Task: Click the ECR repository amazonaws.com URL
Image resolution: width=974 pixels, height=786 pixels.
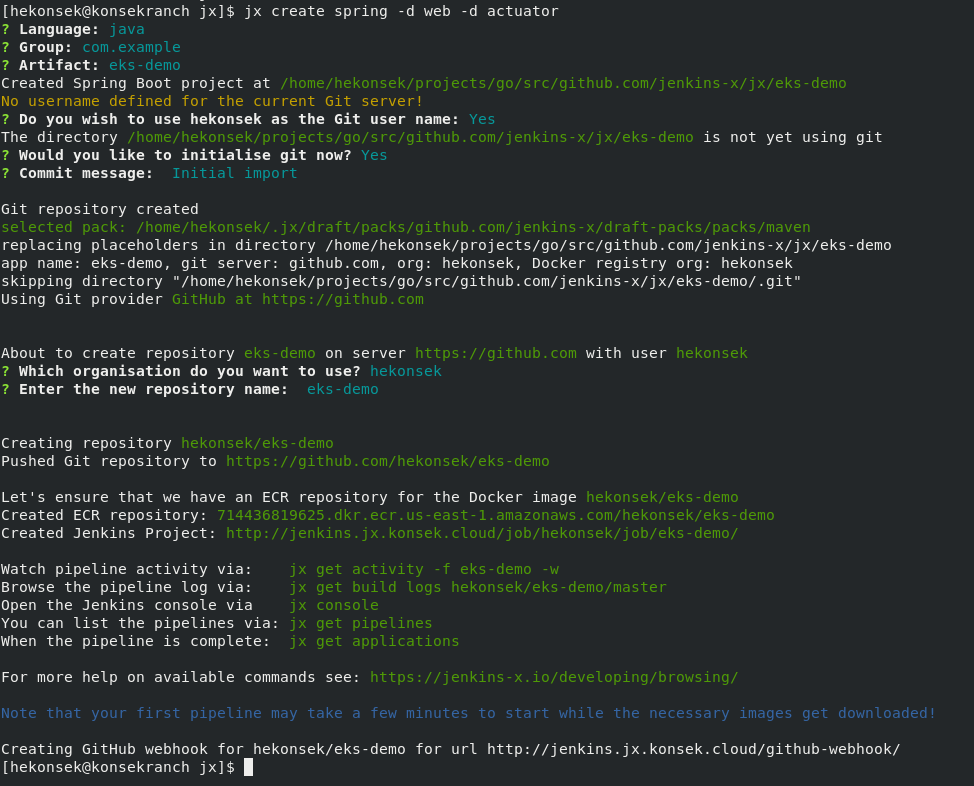Action: [496, 516]
